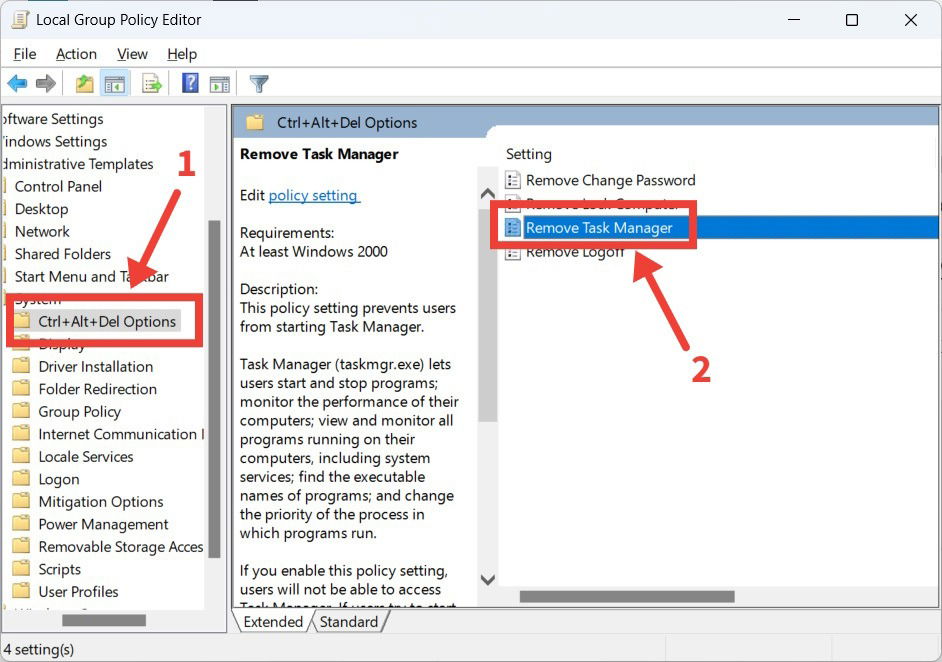Select Windows Settings in the tree

pyautogui.click(x=55, y=141)
